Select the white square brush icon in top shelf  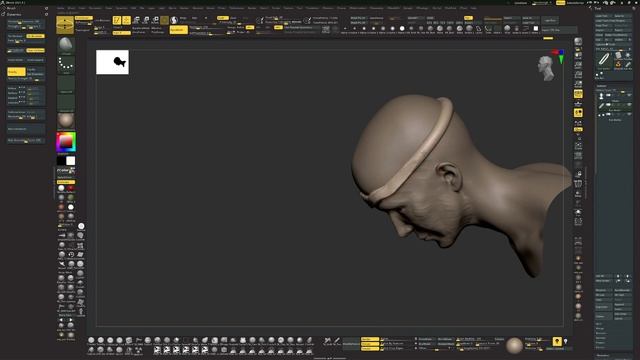point(536,29)
